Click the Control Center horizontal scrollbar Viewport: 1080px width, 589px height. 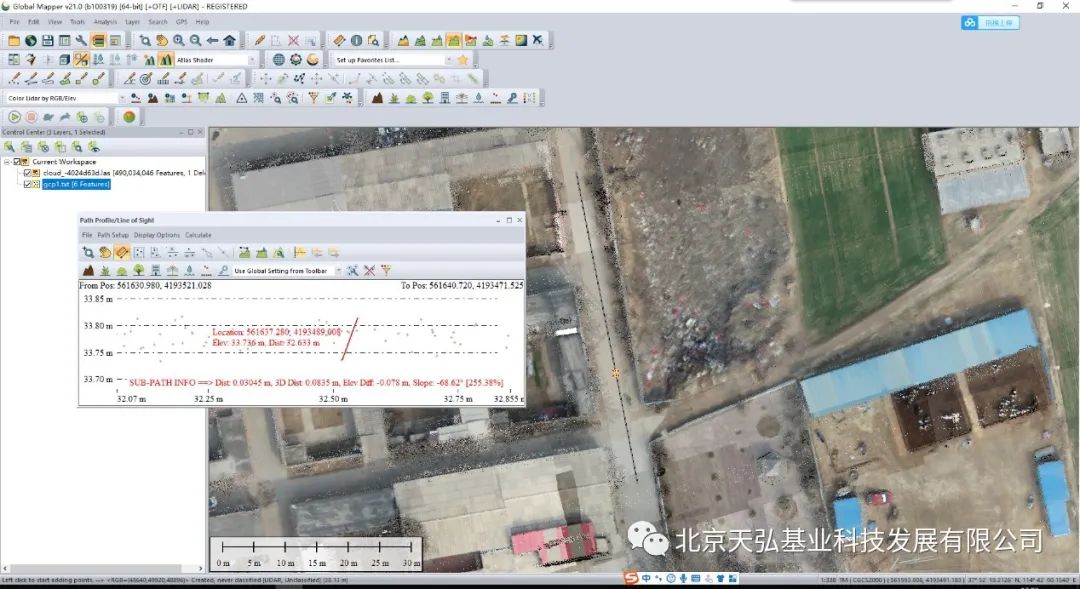pyautogui.click(x=103, y=568)
